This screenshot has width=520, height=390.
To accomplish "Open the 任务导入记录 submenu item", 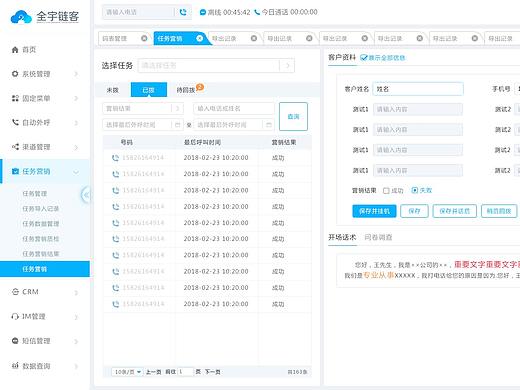I will (x=41, y=209).
